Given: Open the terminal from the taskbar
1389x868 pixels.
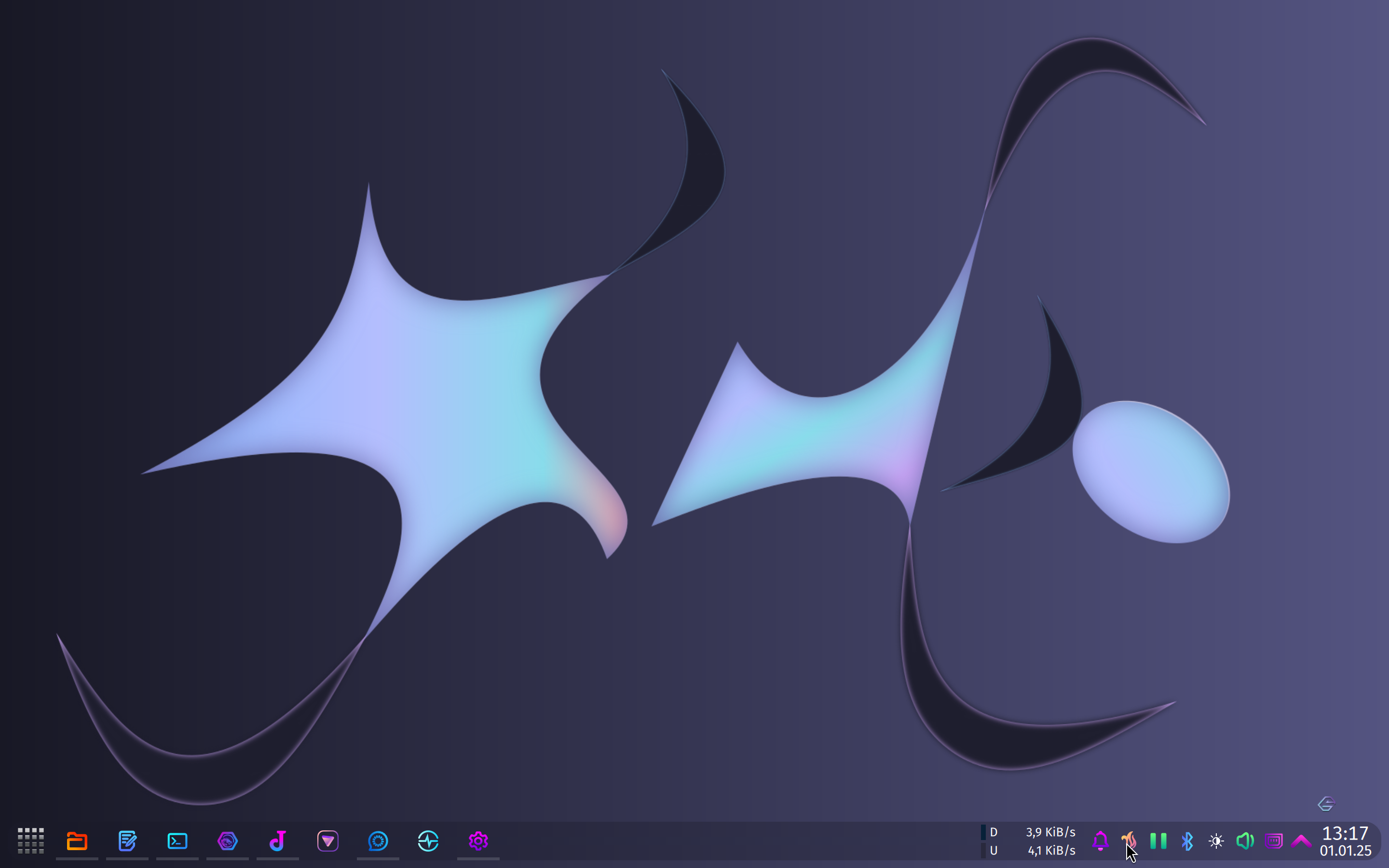Looking at the screenshot, I should pos(177,841).
